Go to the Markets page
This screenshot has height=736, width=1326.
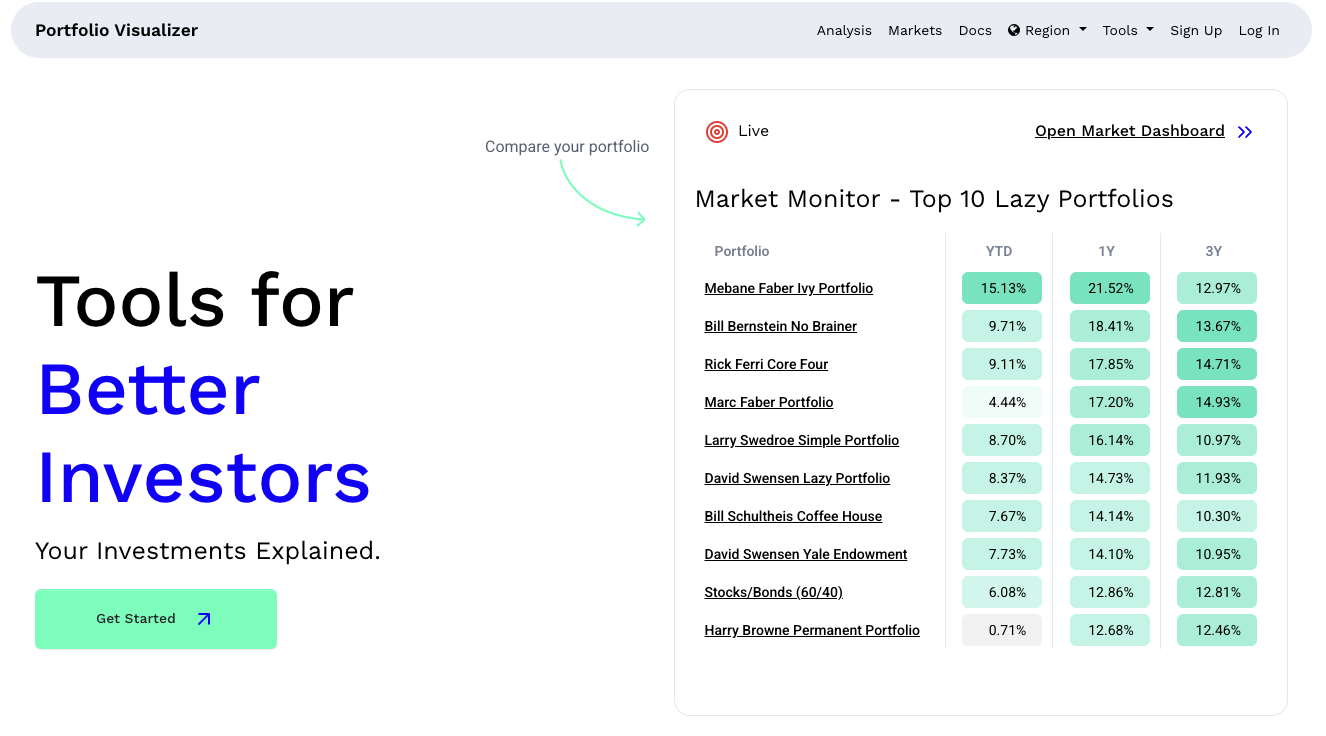point(915,30)
